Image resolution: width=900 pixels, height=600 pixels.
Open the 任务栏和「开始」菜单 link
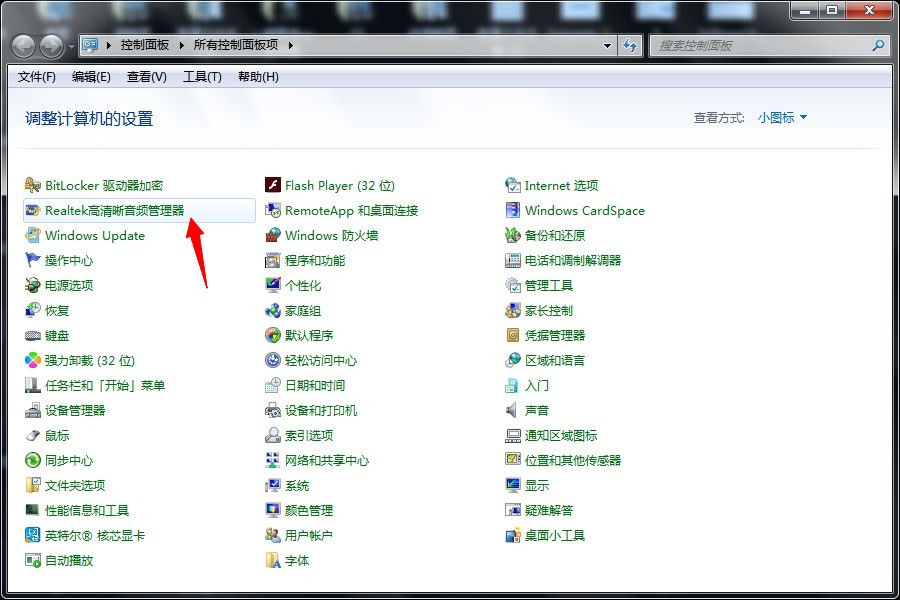pos(105,385)
